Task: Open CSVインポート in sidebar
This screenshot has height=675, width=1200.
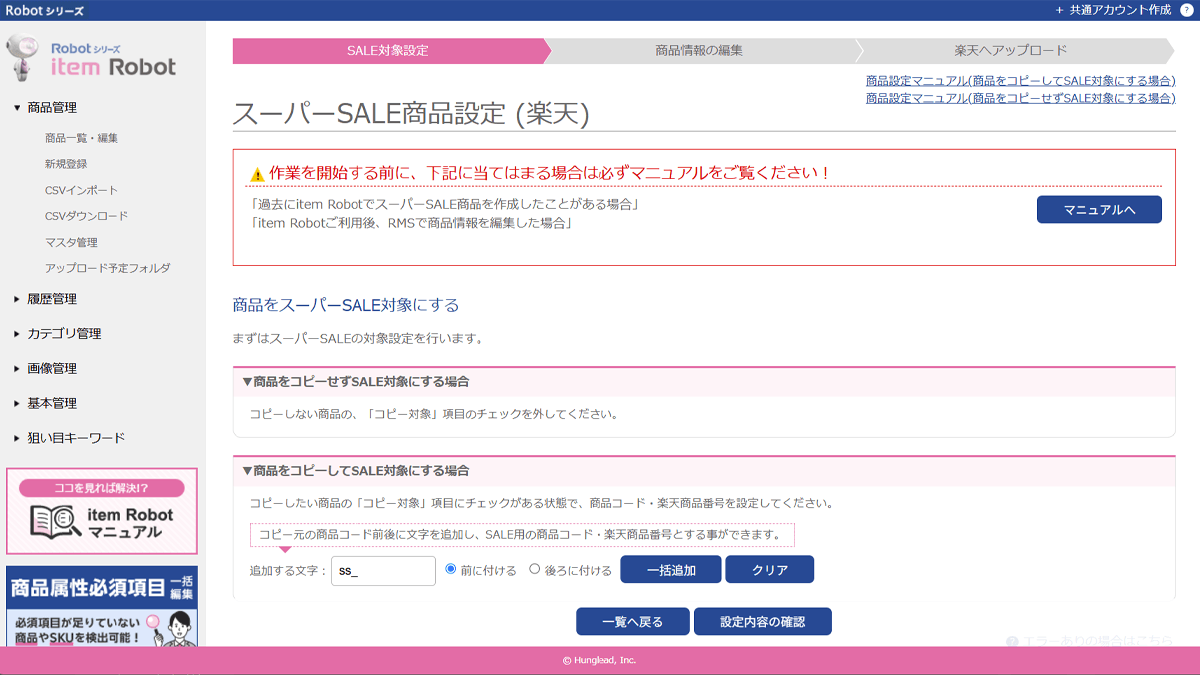Action: [81, 190]
